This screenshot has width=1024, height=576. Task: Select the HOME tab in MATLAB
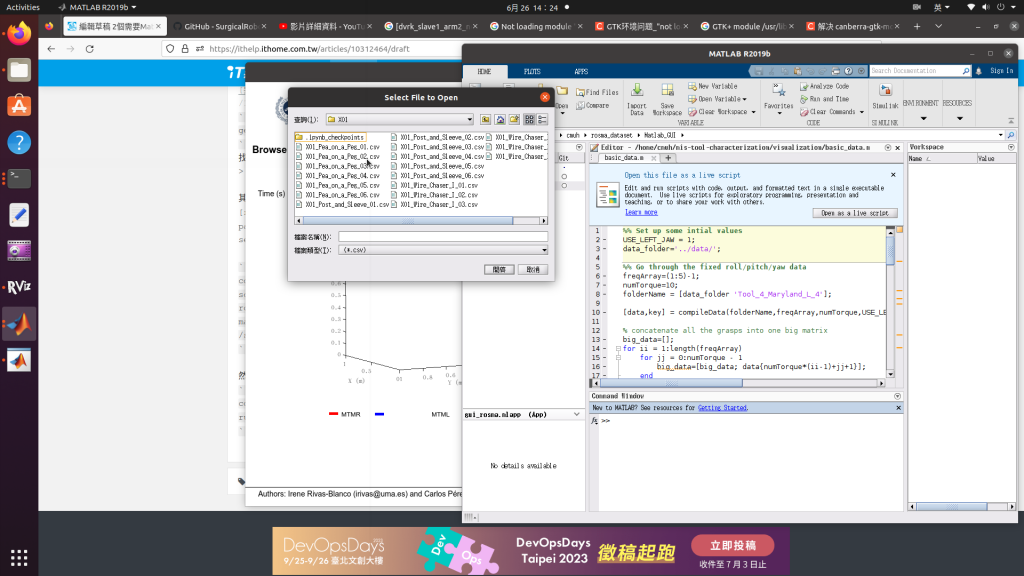pos(484,71)
